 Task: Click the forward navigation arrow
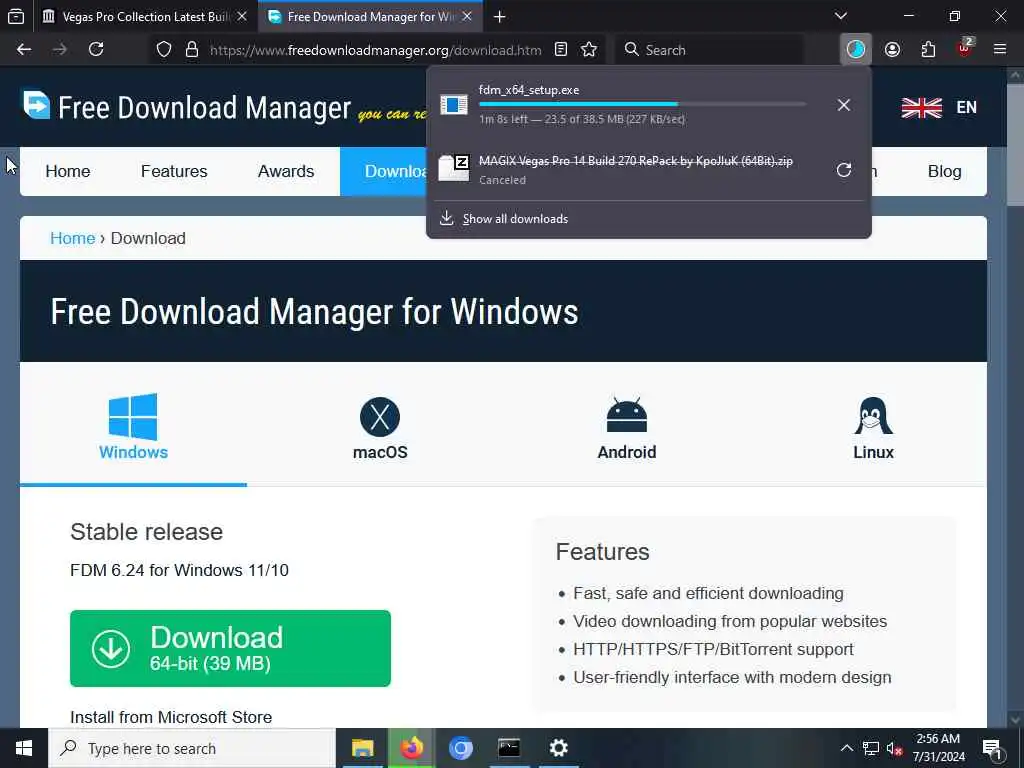pos(60,50)
